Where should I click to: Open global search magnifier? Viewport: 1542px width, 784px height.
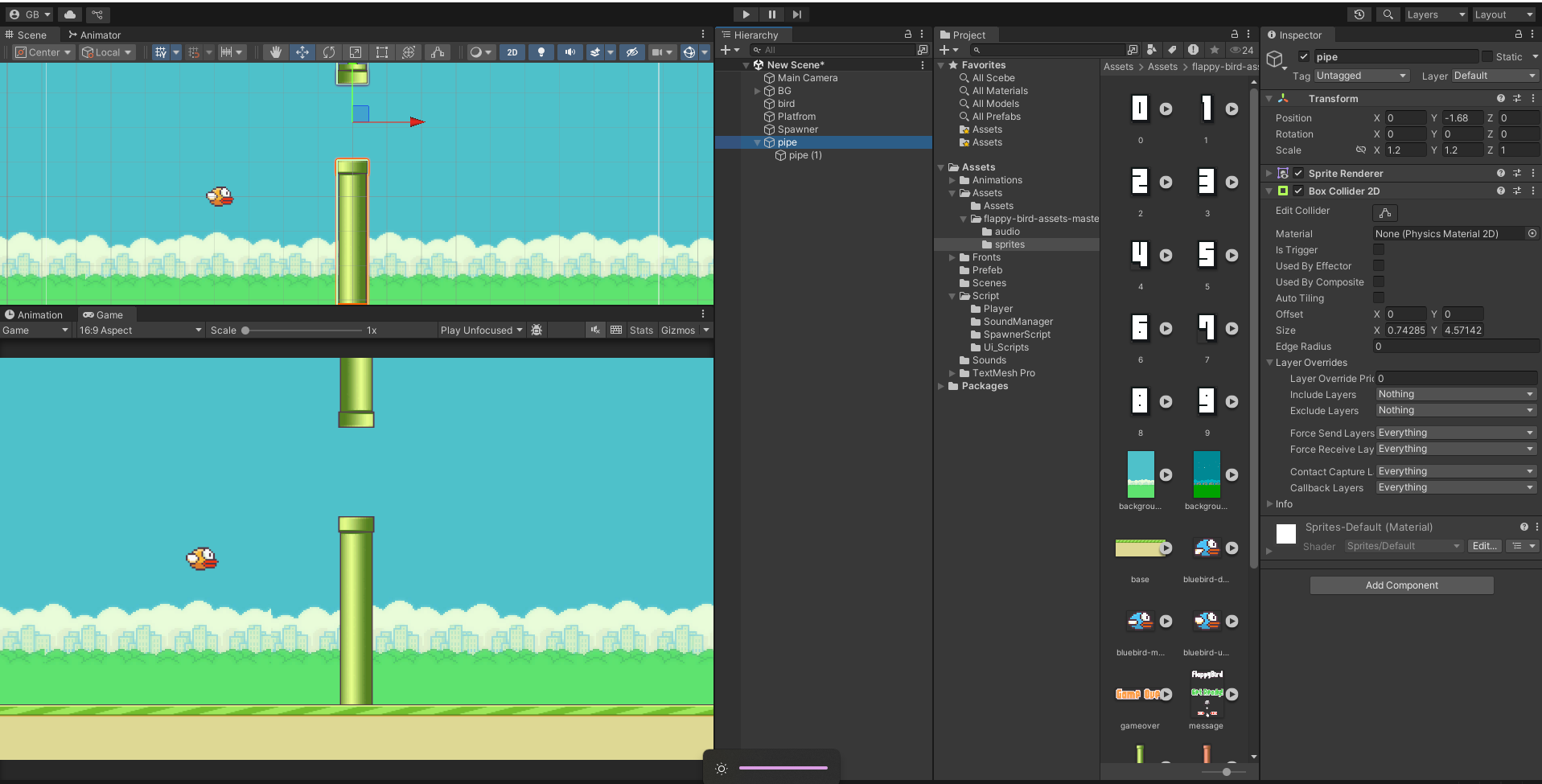(1388, 14)
